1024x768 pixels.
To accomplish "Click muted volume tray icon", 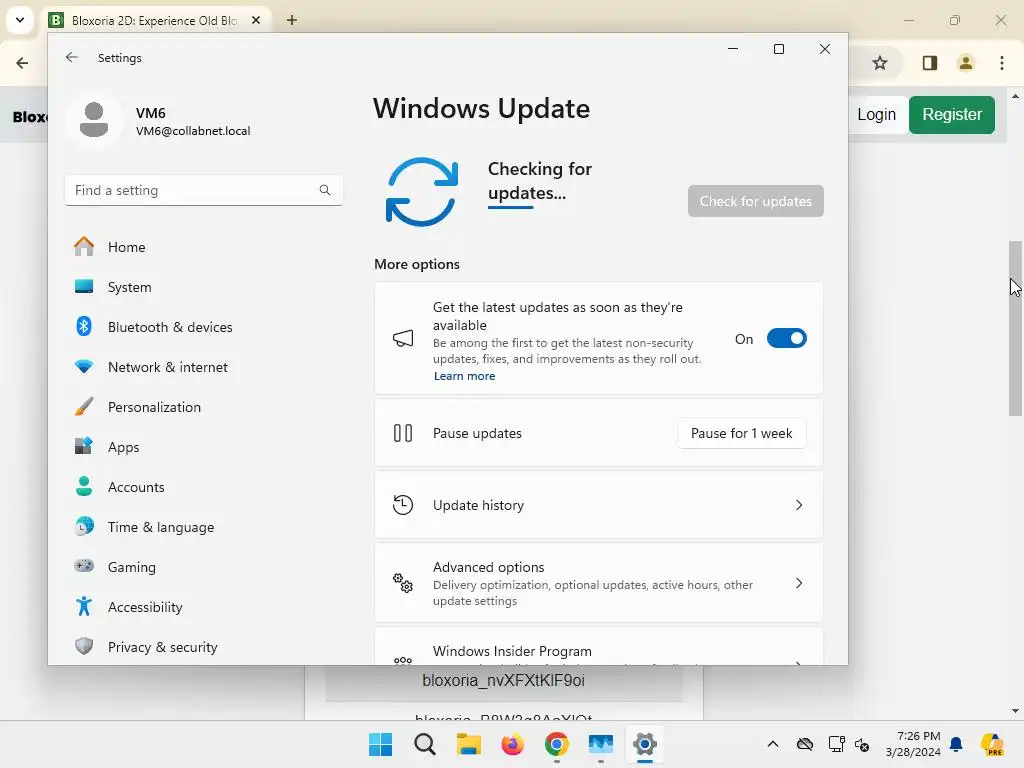I will click(862, 744).
